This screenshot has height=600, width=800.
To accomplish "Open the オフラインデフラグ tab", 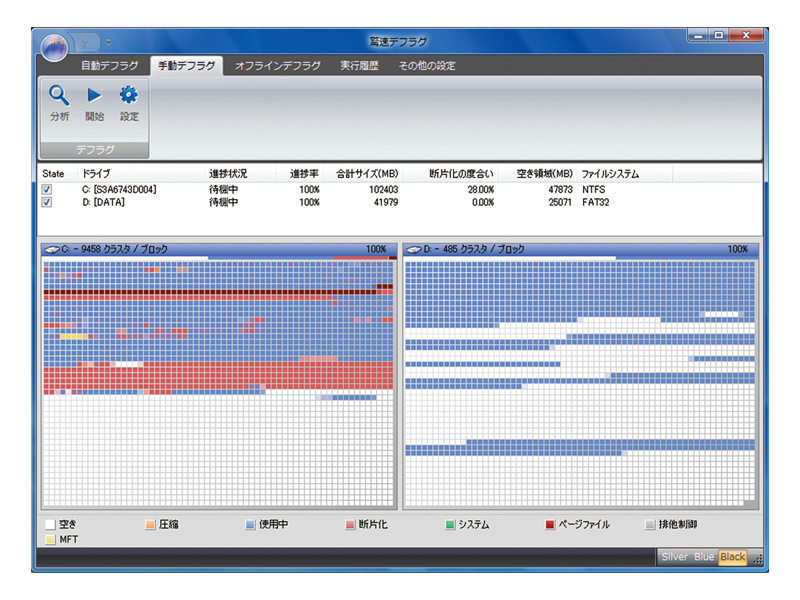I will tap(277, 66).
